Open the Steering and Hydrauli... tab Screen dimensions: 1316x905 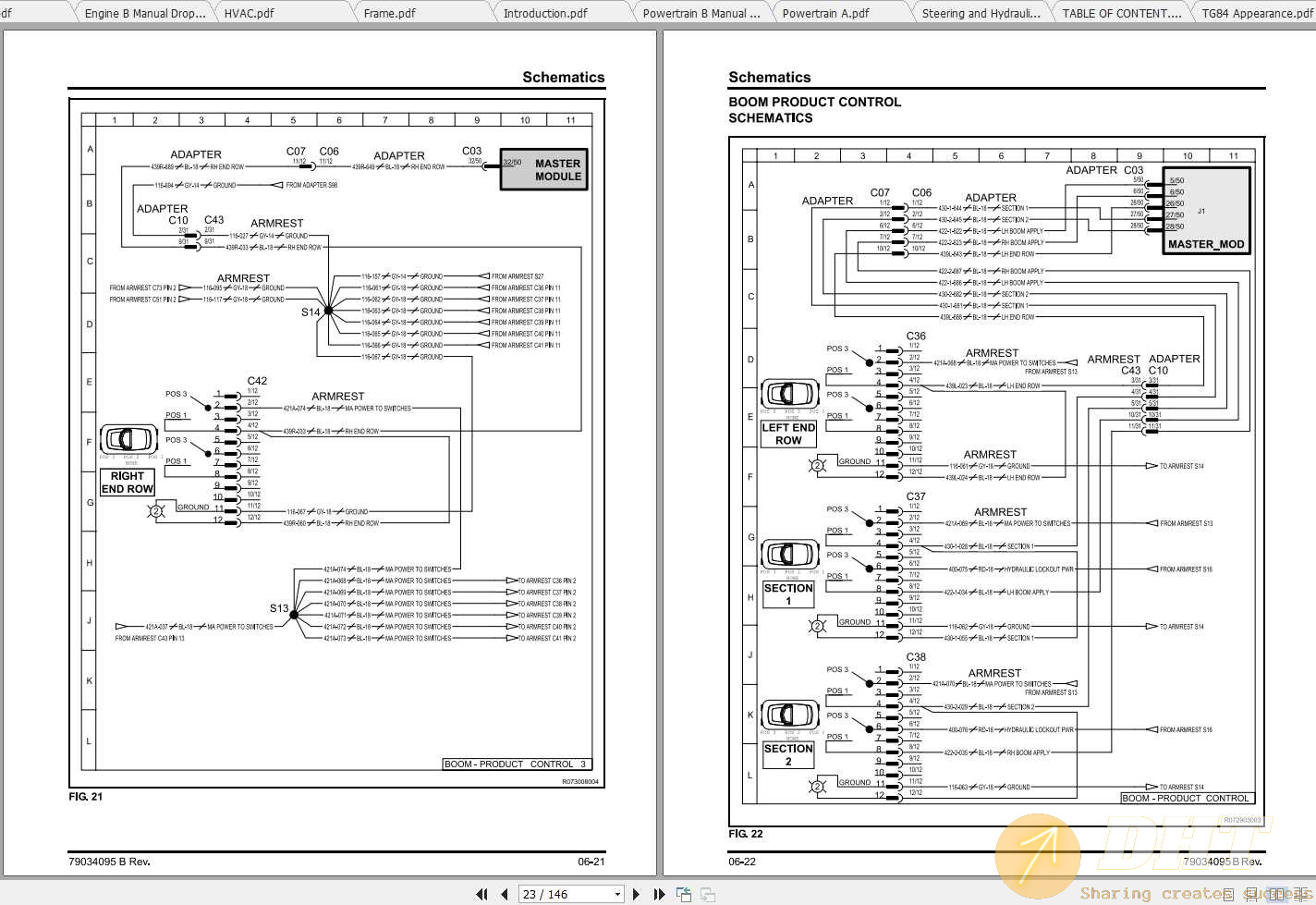tap(981, 13)
